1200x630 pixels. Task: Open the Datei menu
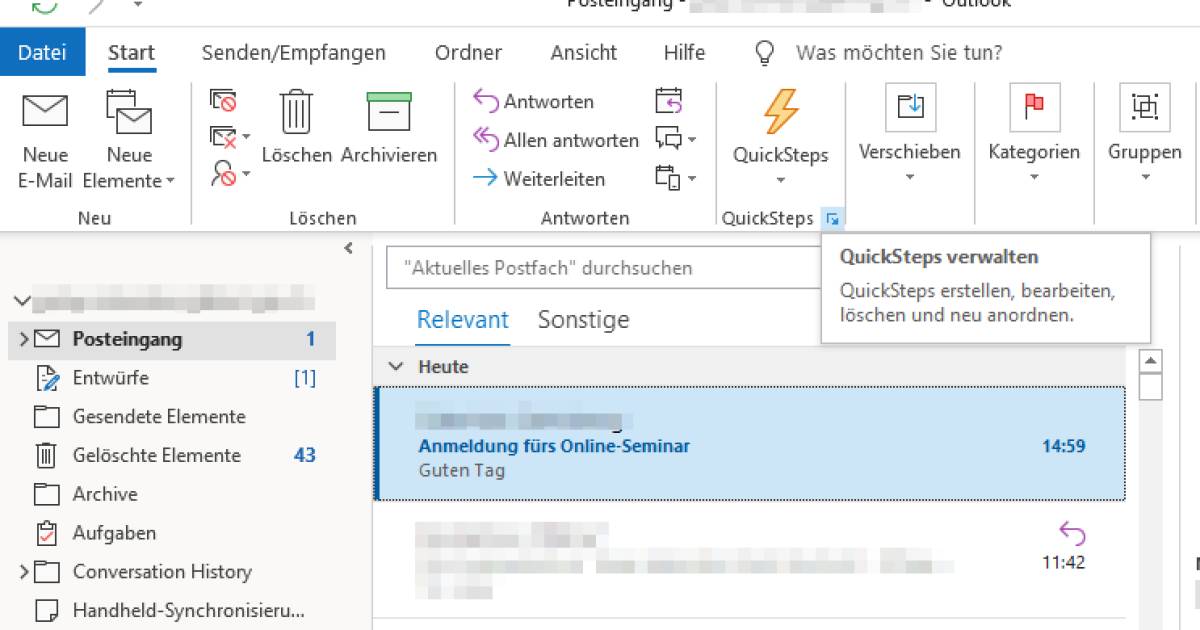42,53
